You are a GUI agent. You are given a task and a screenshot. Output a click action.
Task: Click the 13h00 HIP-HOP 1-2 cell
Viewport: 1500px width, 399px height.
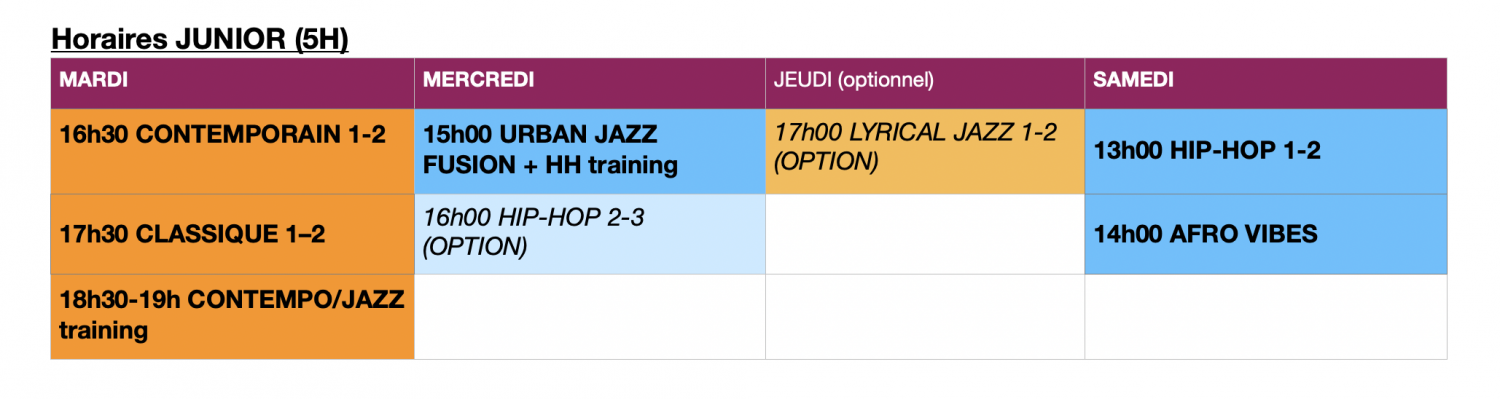(x=1266, y=151)
